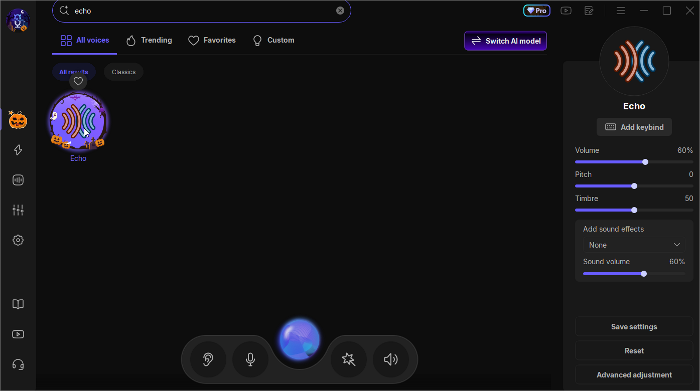Select the Echo voice thumbnail
The height and width of the screenshot is (391, 700).
(78, 121)
